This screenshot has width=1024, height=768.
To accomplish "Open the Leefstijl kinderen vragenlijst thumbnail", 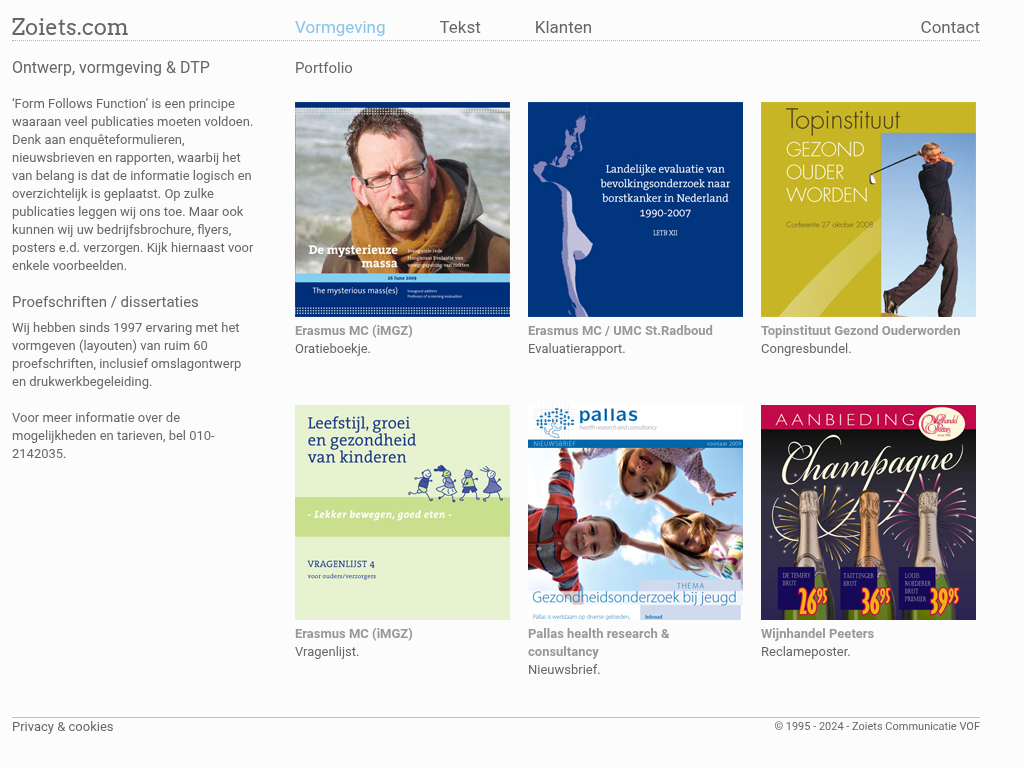I will pos(402,512).
